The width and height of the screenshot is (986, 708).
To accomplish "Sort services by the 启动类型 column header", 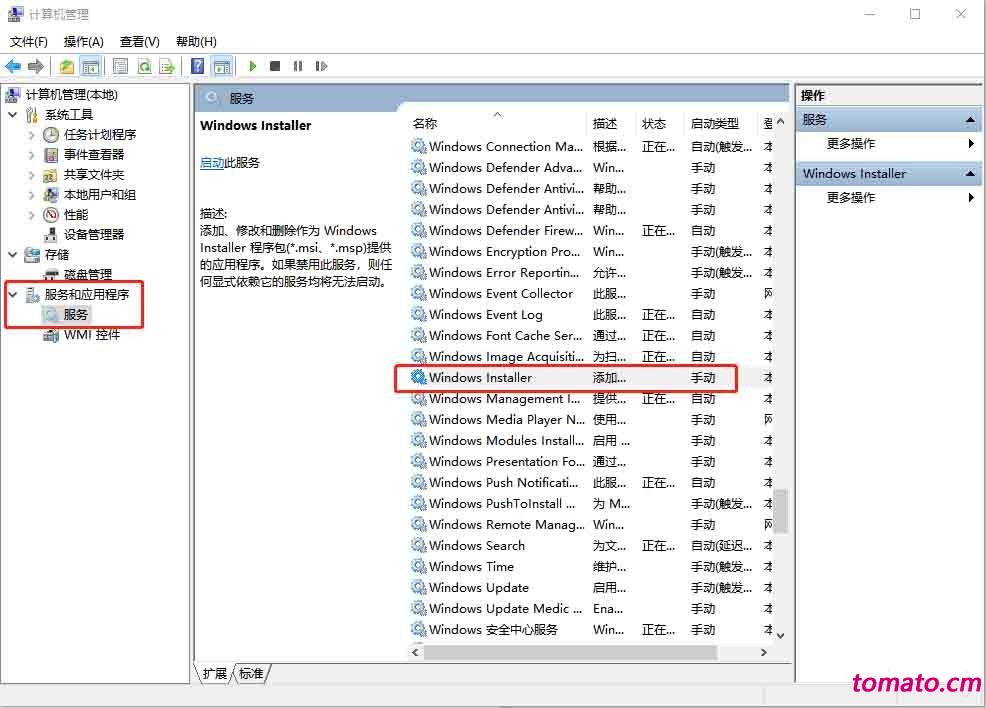I will (721, 123).
